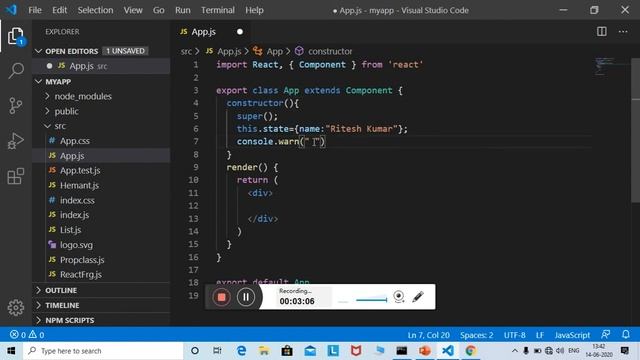This screenshot has height=360, width=640.
Task: Change language mode JavaScript
Action: (572, 335)
